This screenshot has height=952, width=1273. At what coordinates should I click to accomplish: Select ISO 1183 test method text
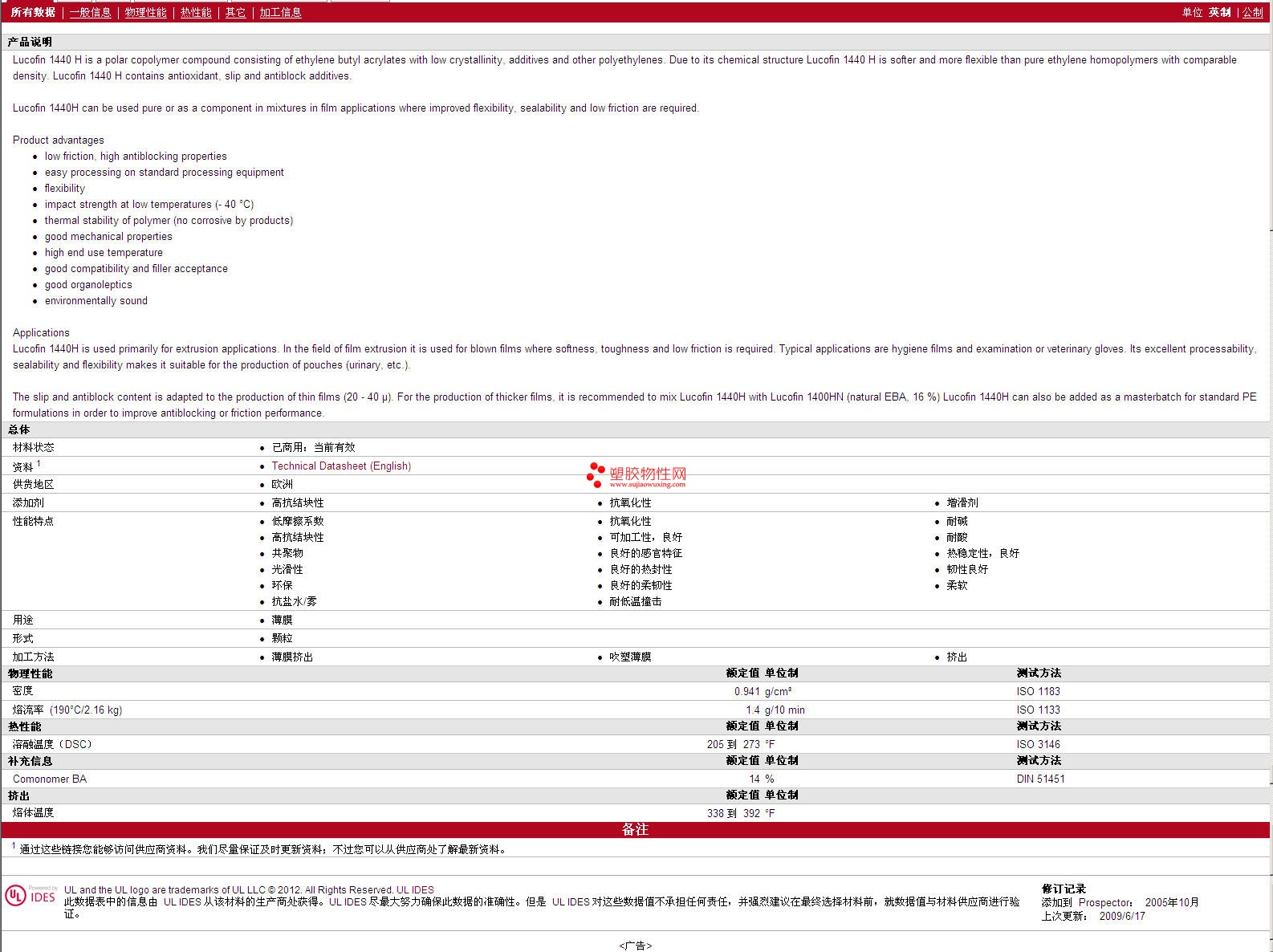pyautogui.click(x=1038, y=691)
